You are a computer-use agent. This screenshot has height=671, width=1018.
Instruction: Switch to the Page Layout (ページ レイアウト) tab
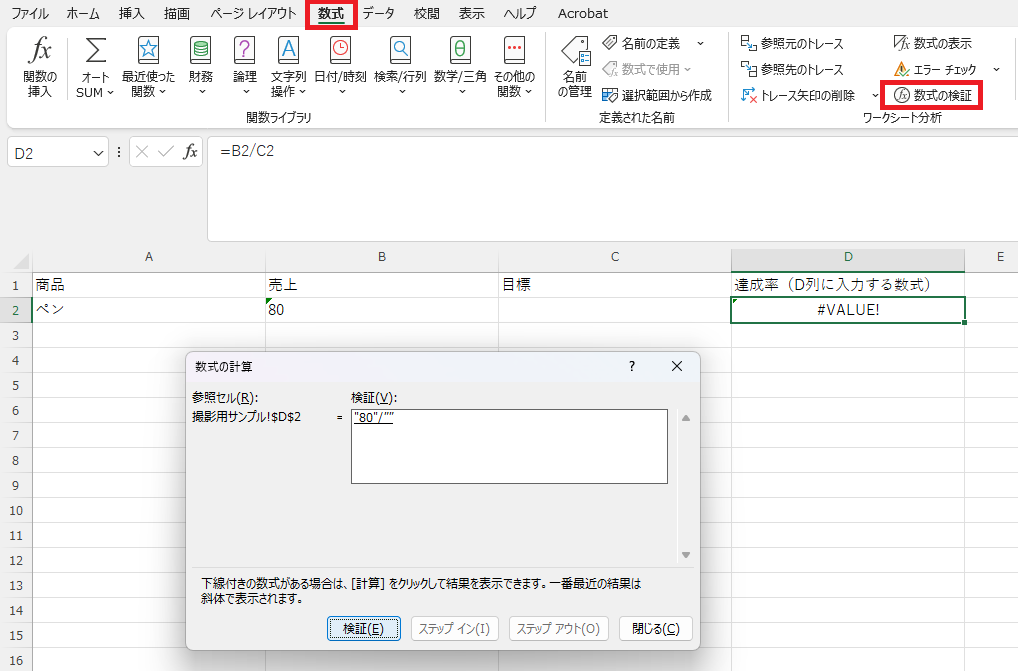[x=253, y=13]
